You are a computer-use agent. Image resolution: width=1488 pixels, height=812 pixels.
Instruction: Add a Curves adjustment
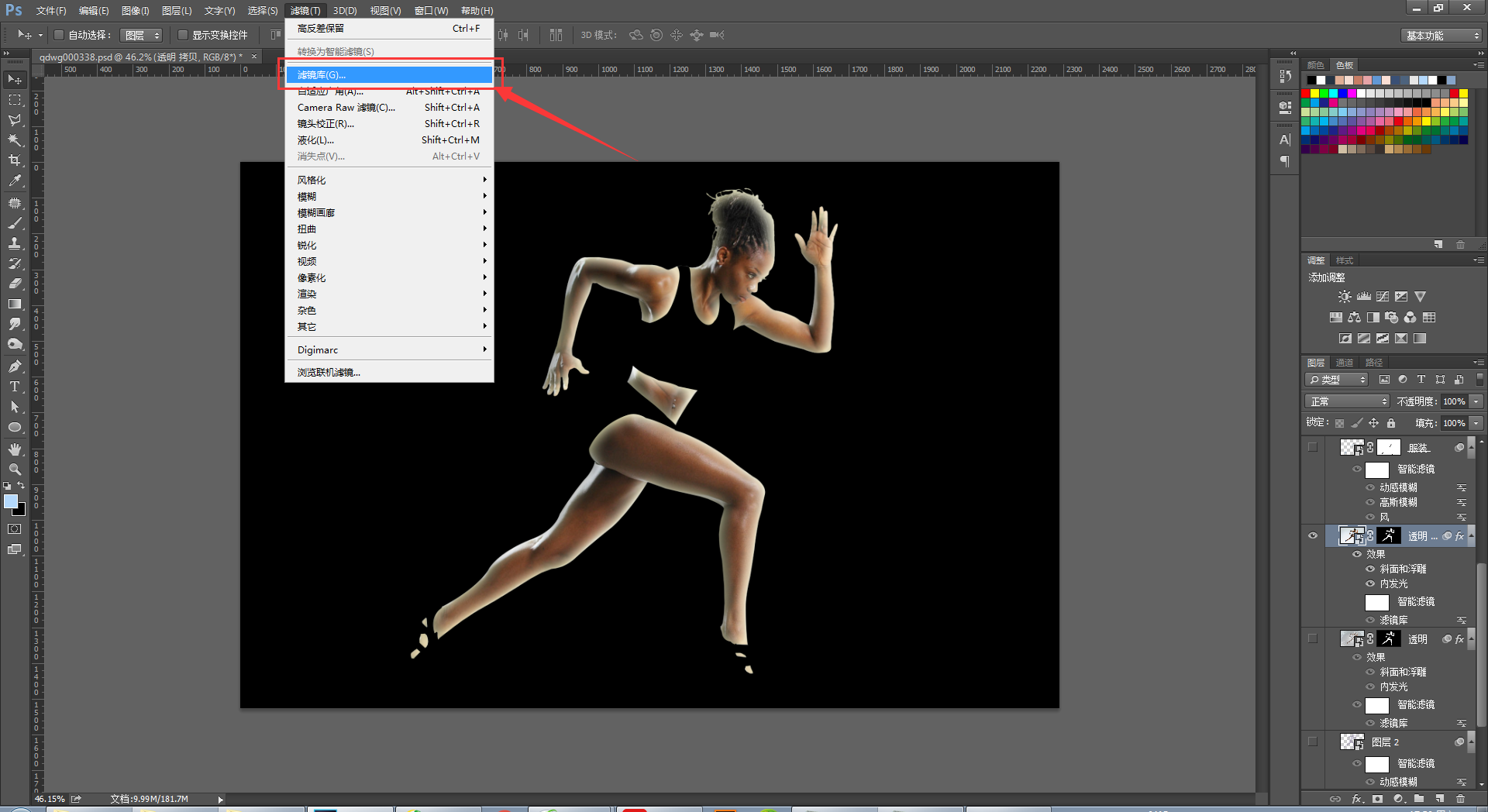pyautogui.click(x=1383, y=297)
